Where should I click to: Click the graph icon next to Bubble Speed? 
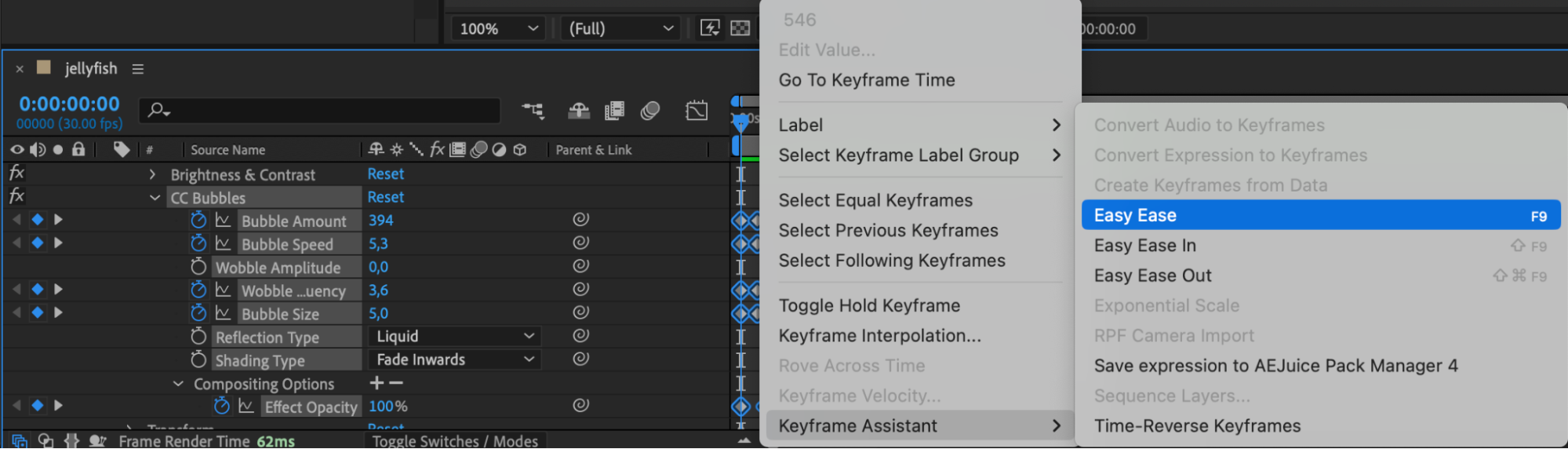pos(224,244)
